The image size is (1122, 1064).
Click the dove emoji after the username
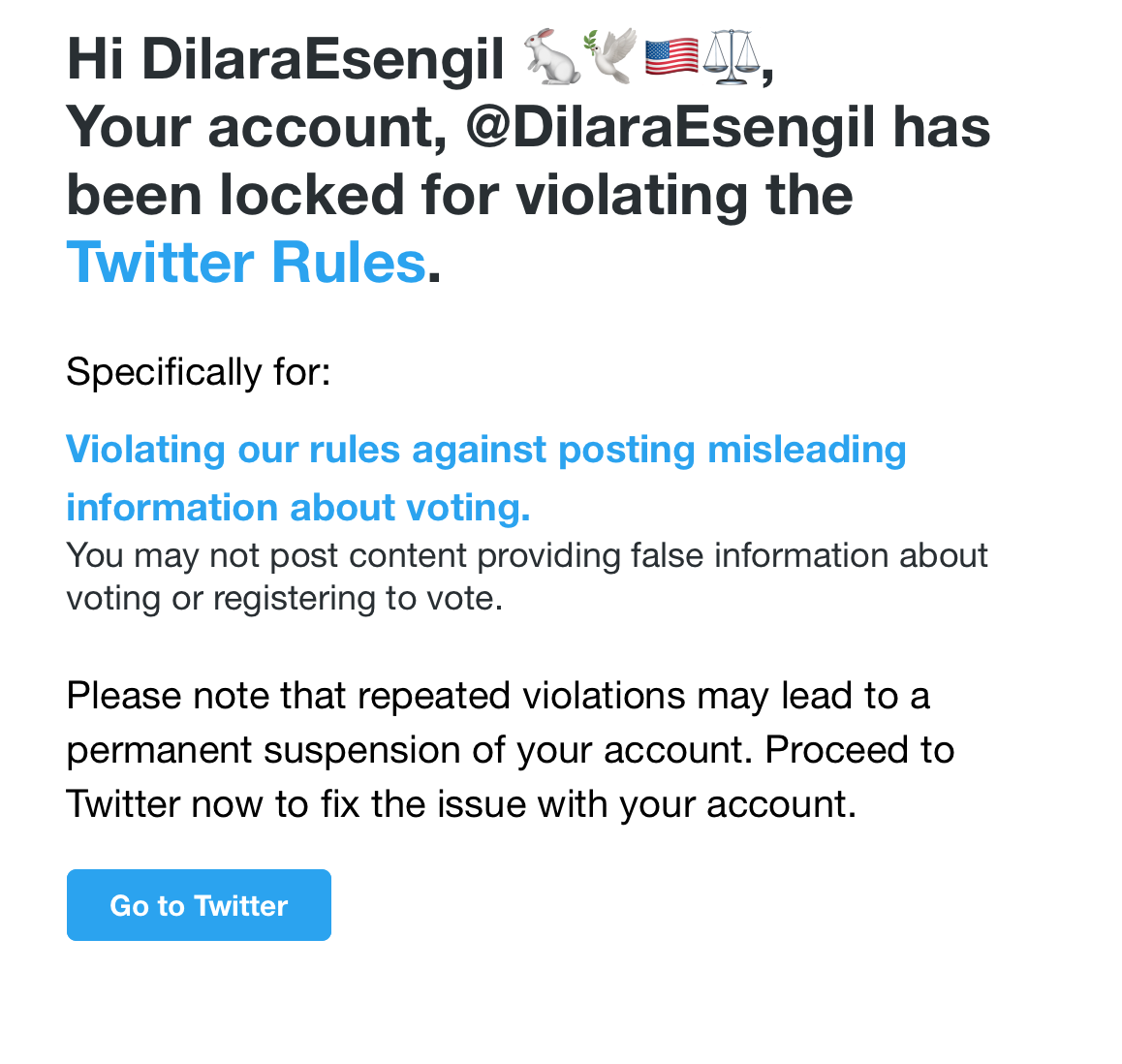click(x=610, y=57)
